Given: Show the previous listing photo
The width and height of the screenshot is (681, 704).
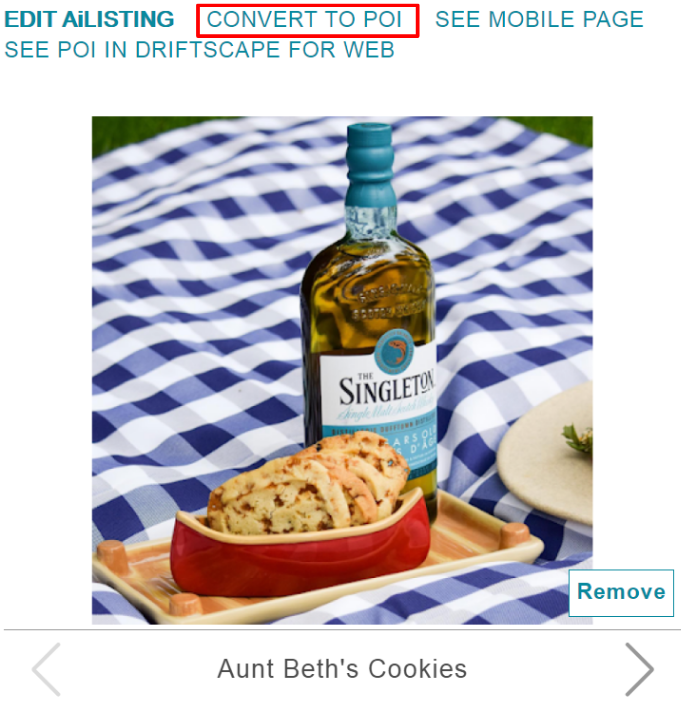Looking at the screenshot, I should tap(46, 669).
